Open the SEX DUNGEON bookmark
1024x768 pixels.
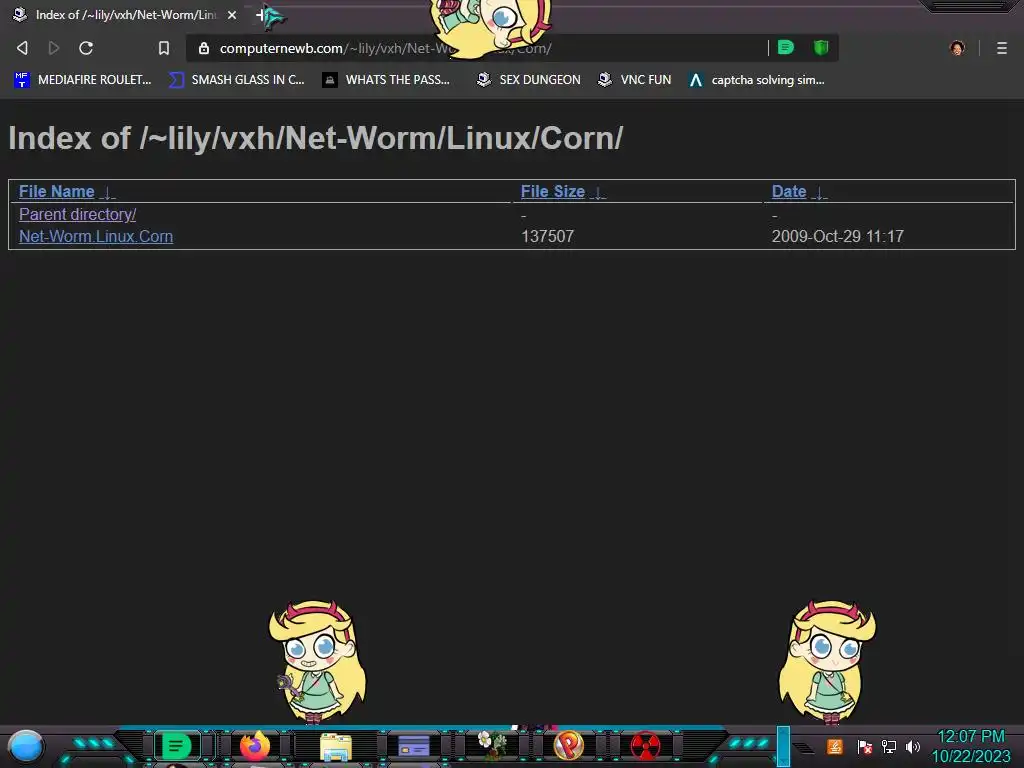click(528, 80)
